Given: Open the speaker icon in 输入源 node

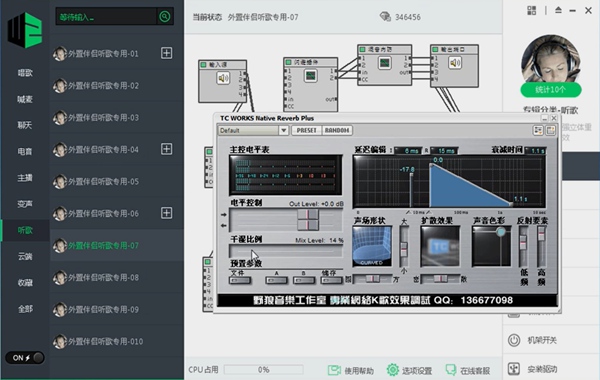Looking at the screenshot, I should pyautogui.click(x=223, y=78).
